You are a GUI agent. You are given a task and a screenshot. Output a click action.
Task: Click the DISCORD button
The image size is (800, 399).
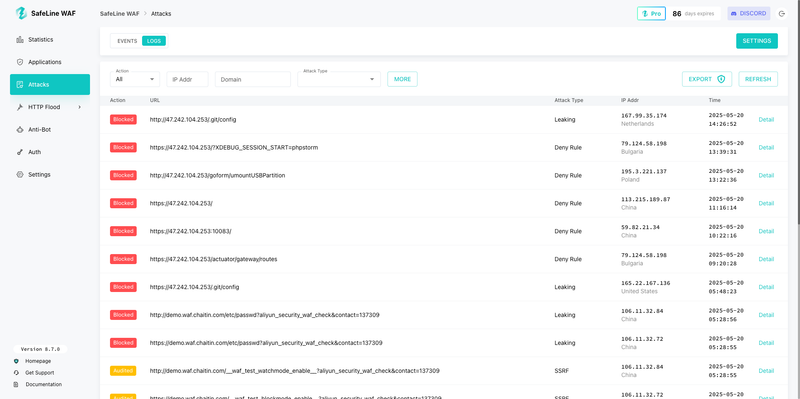click(x=748, y=14)
